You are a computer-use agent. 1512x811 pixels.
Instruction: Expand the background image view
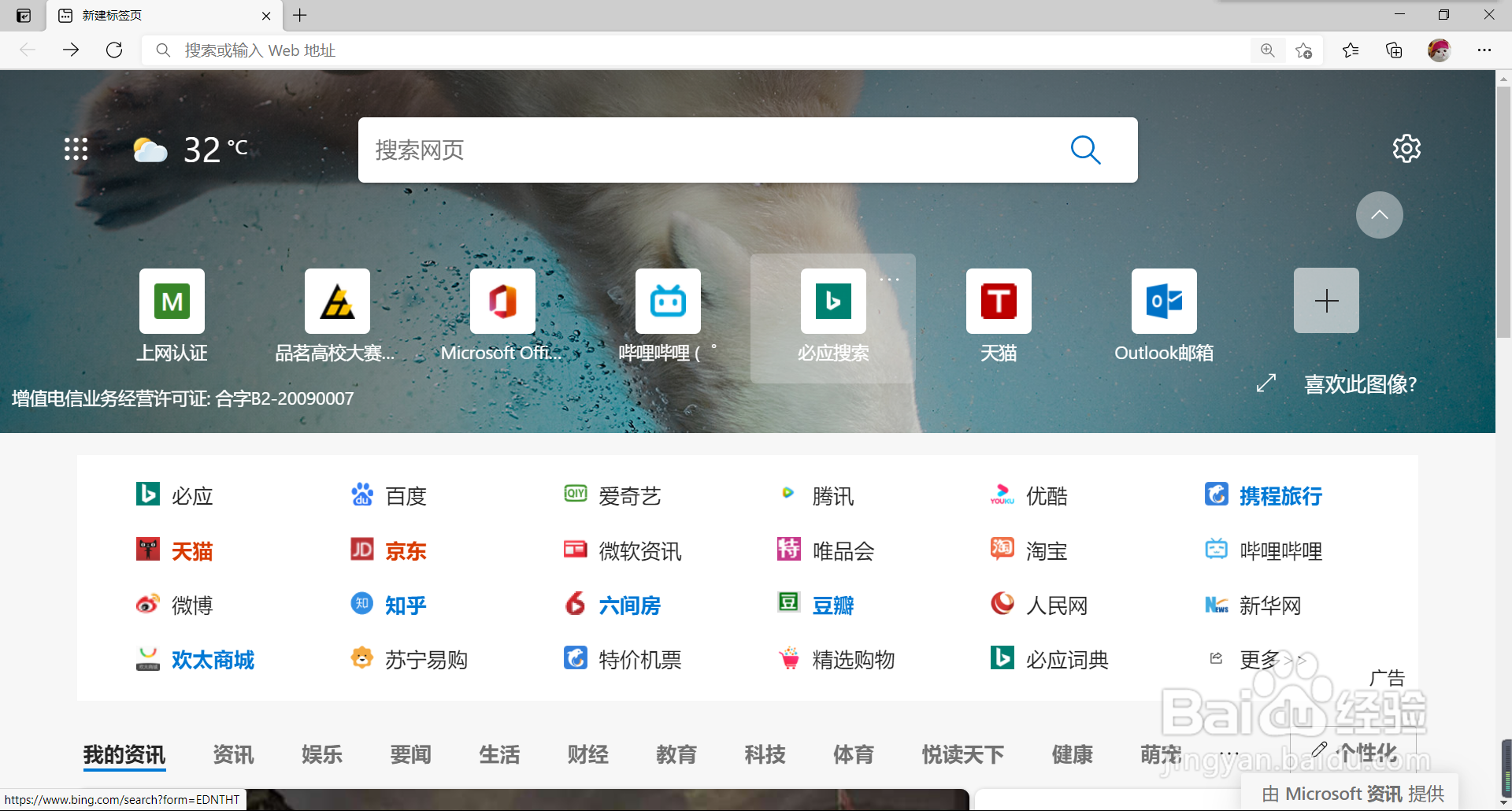point(1266,383)
